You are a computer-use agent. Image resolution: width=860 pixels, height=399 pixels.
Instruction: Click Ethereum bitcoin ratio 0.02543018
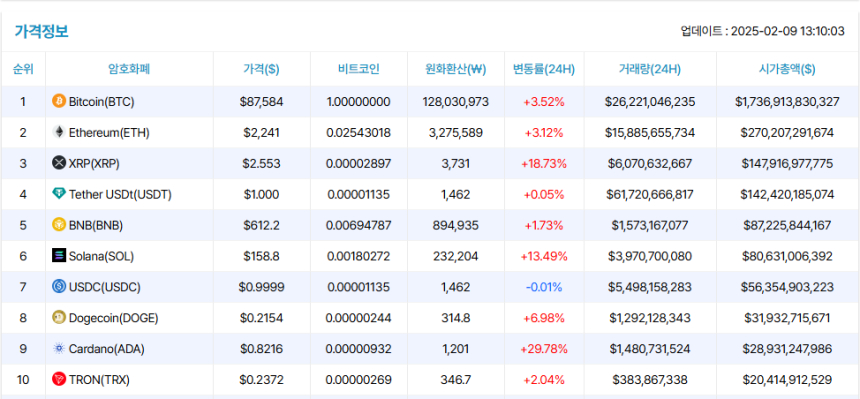point(359,132)
